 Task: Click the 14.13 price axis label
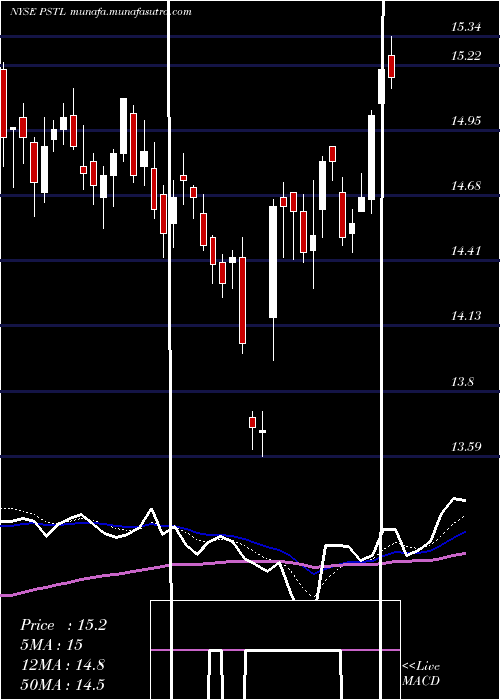point(466,316)
